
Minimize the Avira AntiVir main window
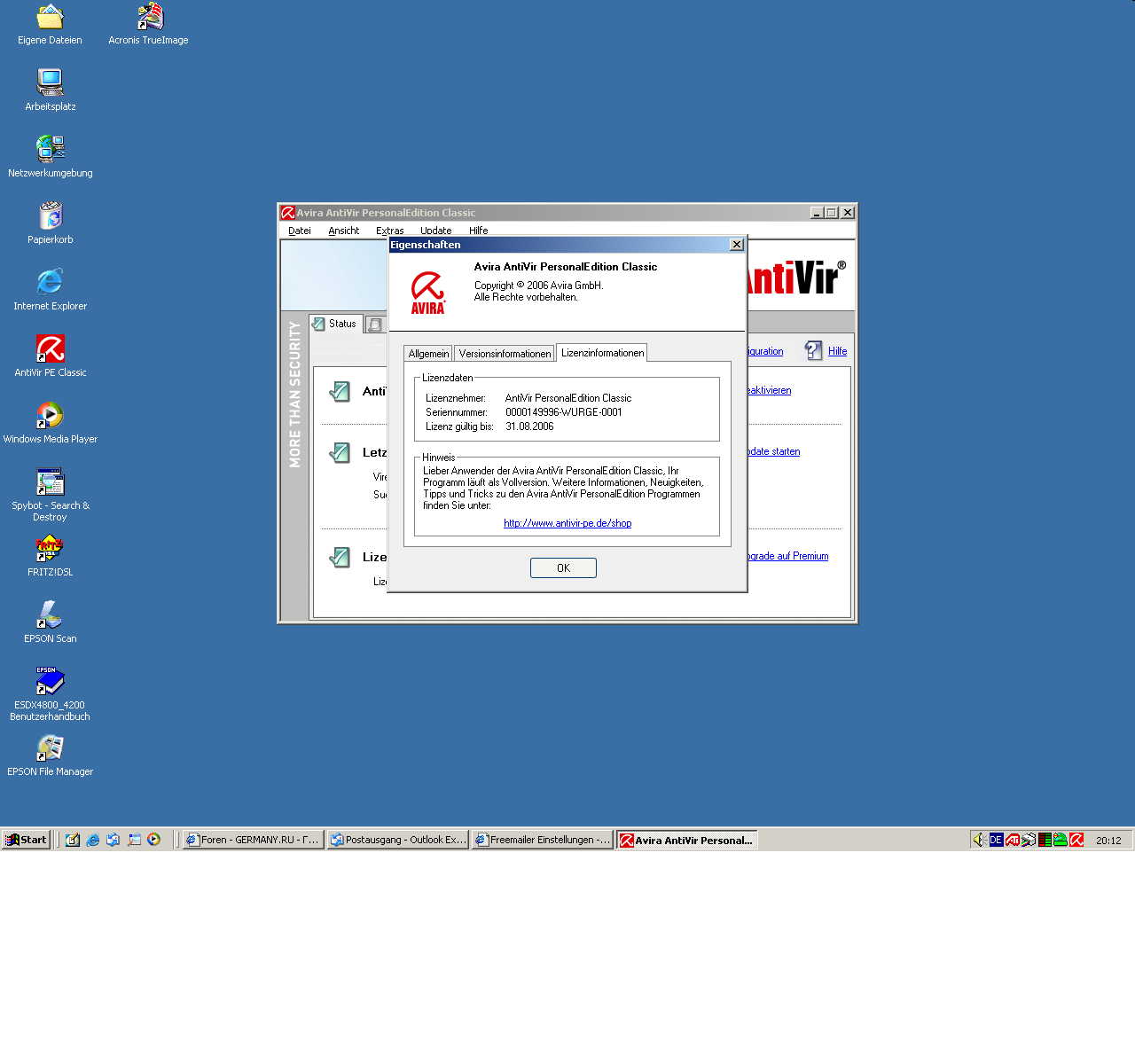817,213
